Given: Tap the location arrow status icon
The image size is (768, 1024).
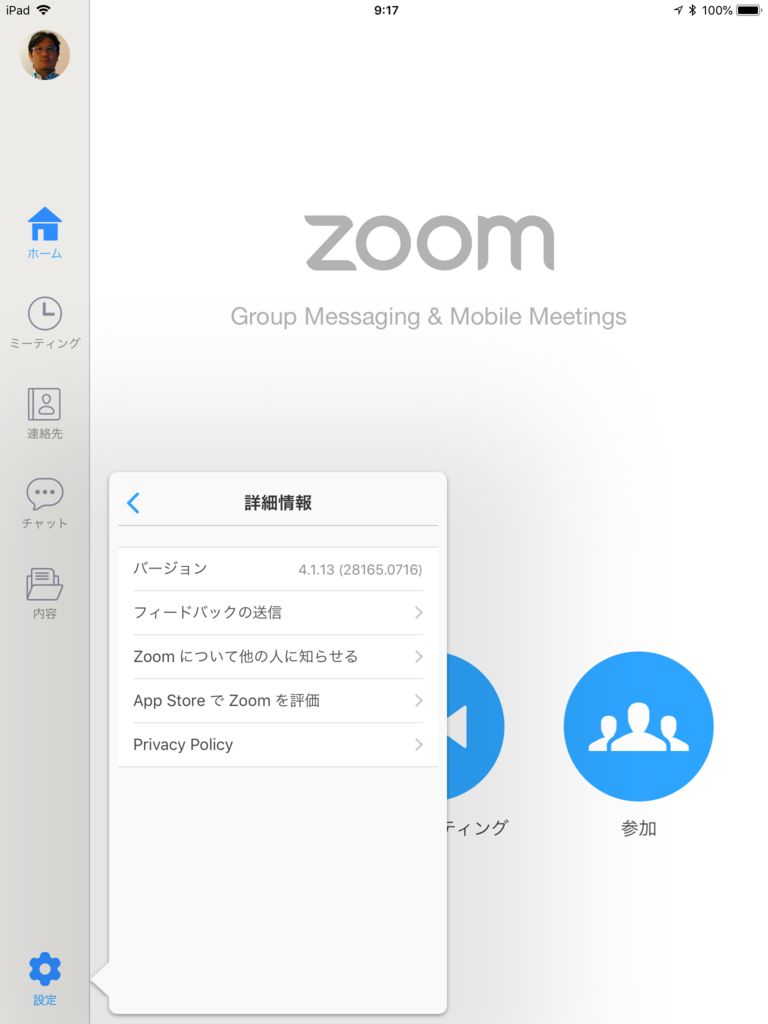Looking at the screenshot, I should (678, 10).
